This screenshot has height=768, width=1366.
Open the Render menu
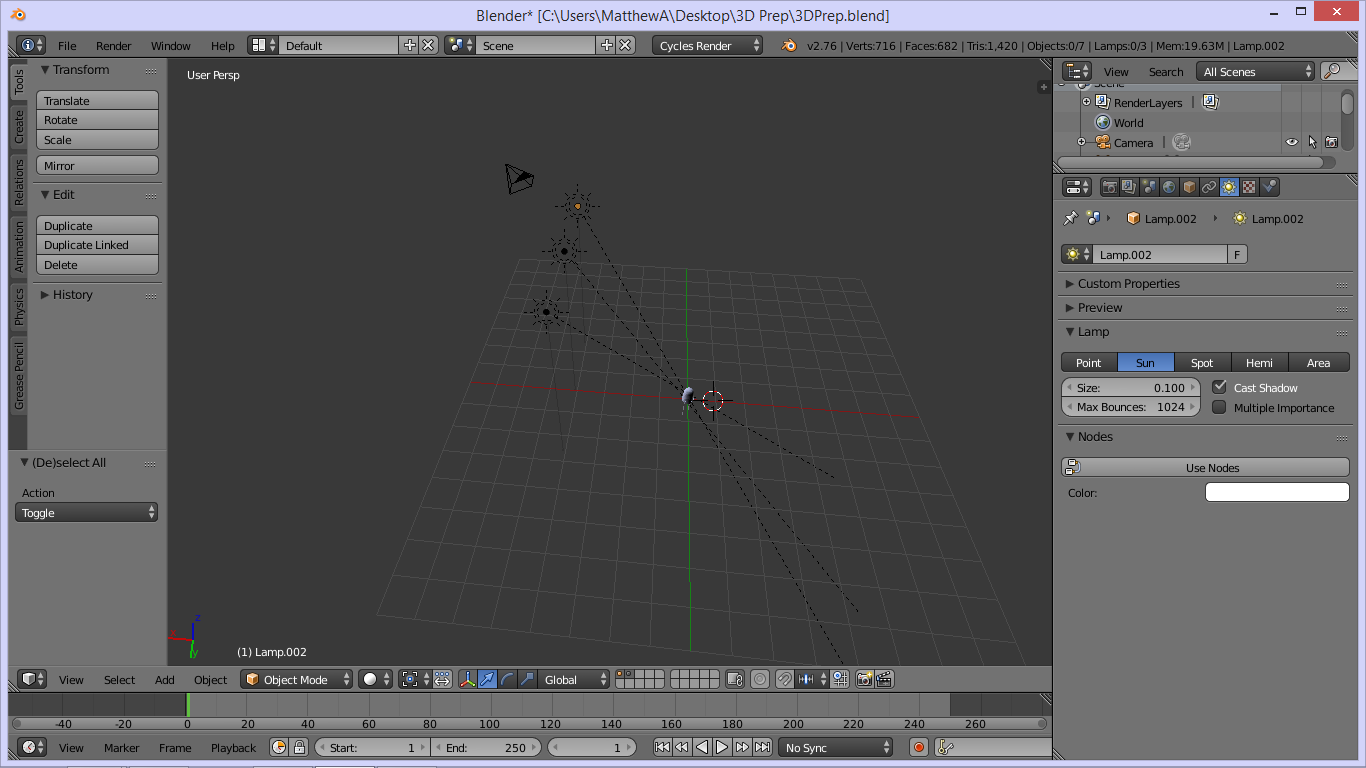[x=114, y=45]
